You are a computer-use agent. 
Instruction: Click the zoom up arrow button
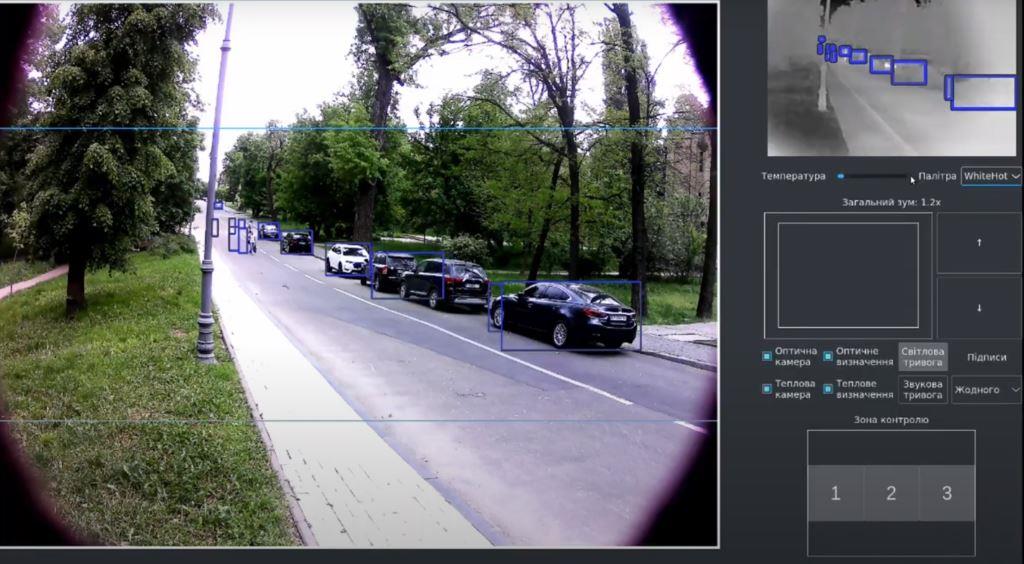pyautogui.click(x=978, y=242)
